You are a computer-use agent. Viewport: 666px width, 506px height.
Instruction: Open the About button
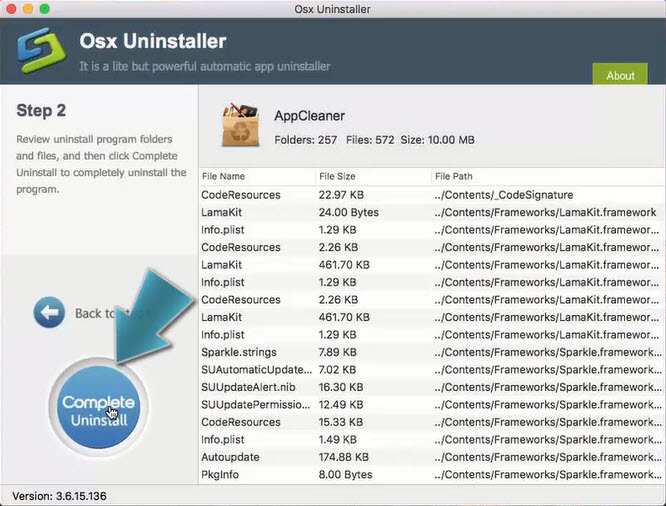coord(620,75)
